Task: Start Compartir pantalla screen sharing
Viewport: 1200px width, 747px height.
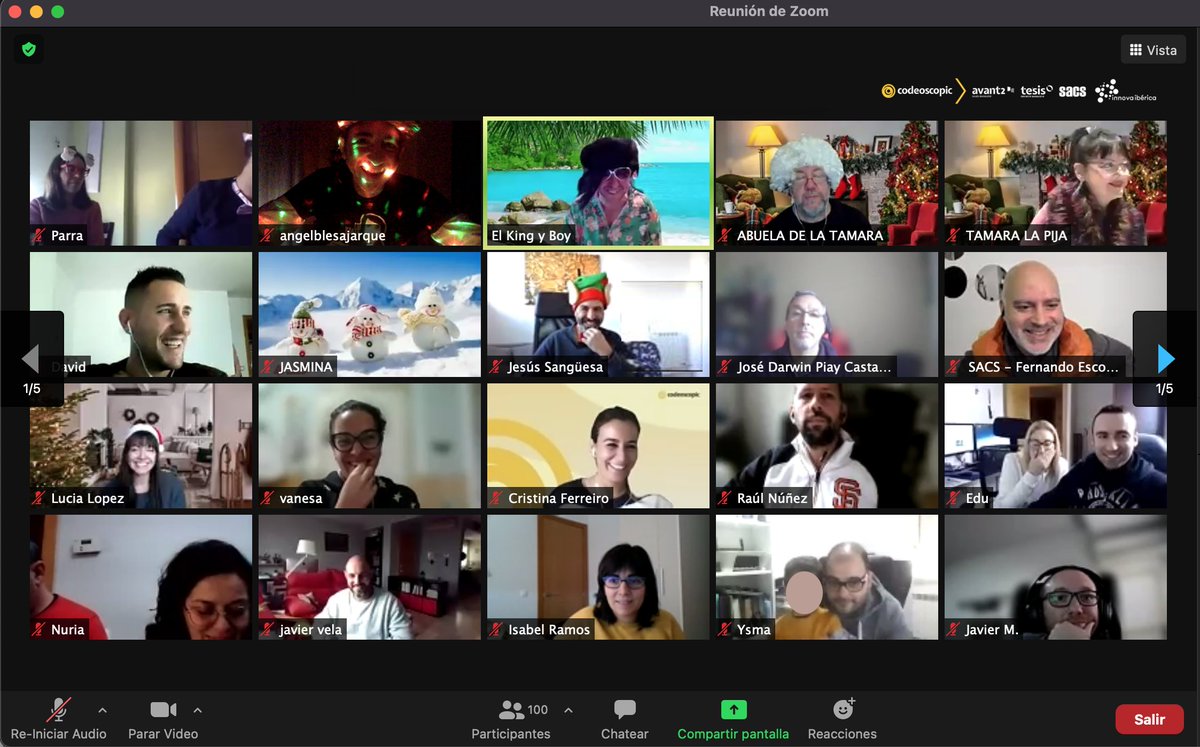Action: [733, 719]
